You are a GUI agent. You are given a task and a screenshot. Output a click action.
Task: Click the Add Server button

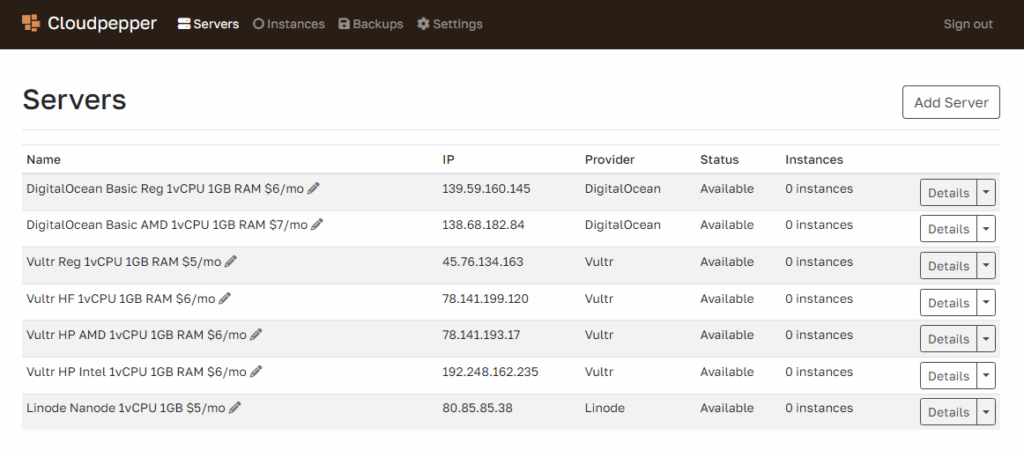(x=951, y=103)
